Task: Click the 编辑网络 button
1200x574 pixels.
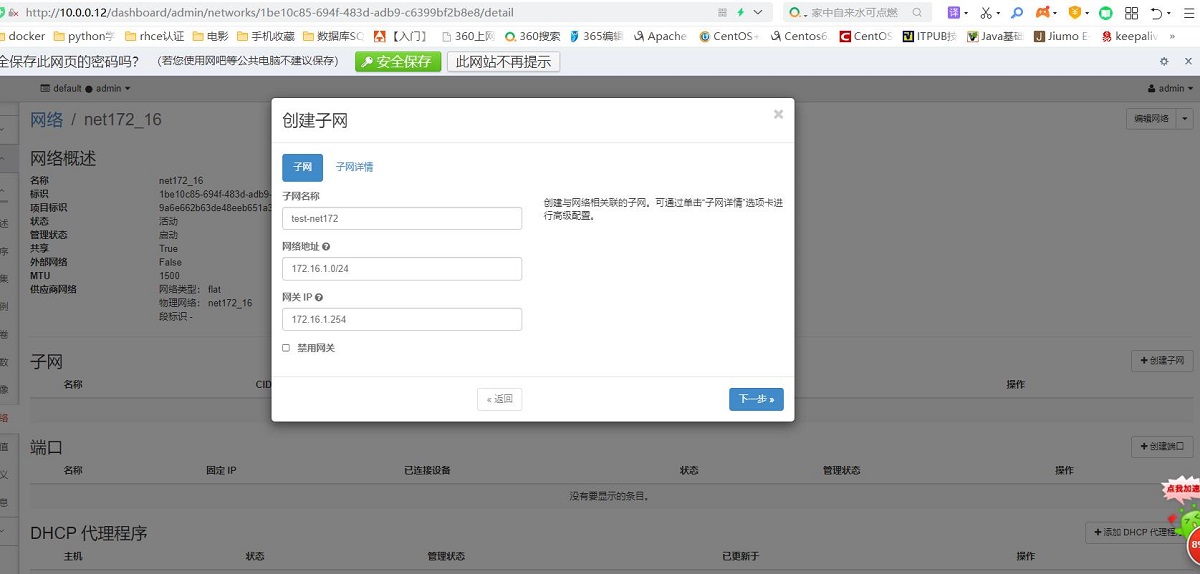Action: click(x=1151, y=118)
